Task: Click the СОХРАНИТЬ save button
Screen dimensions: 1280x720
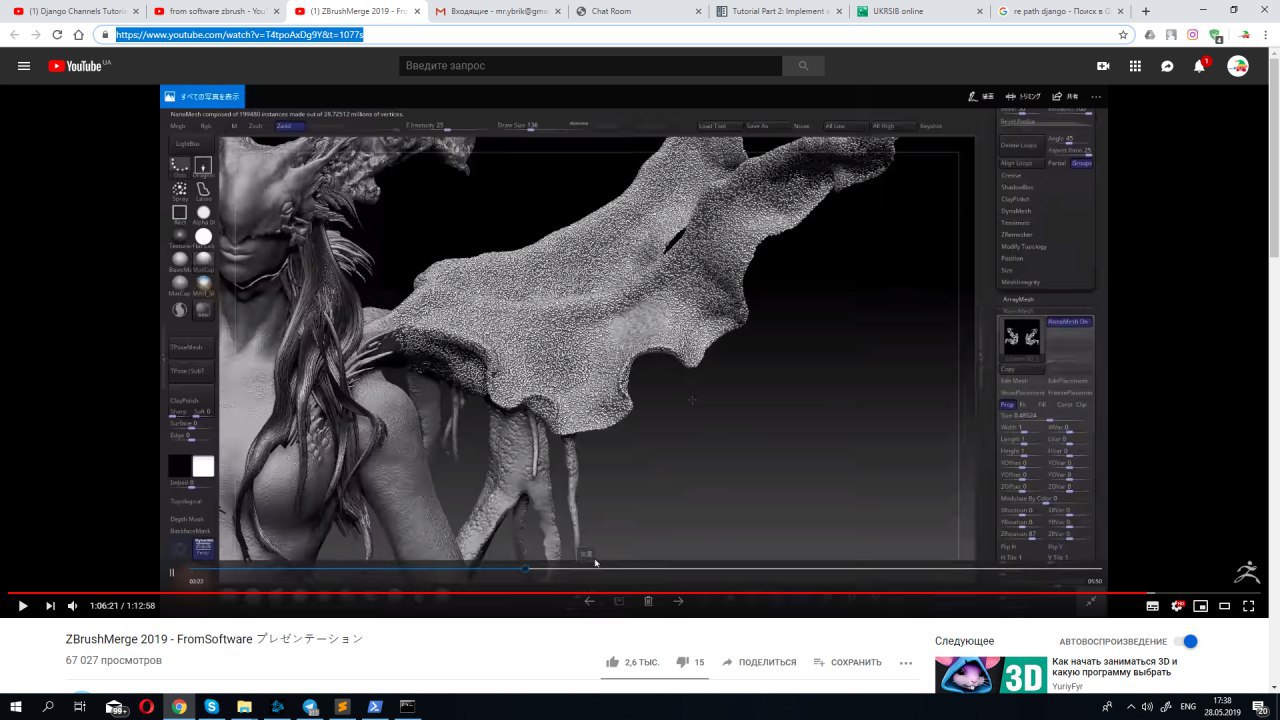Action: pyautogui.click(x=847, y=662)
